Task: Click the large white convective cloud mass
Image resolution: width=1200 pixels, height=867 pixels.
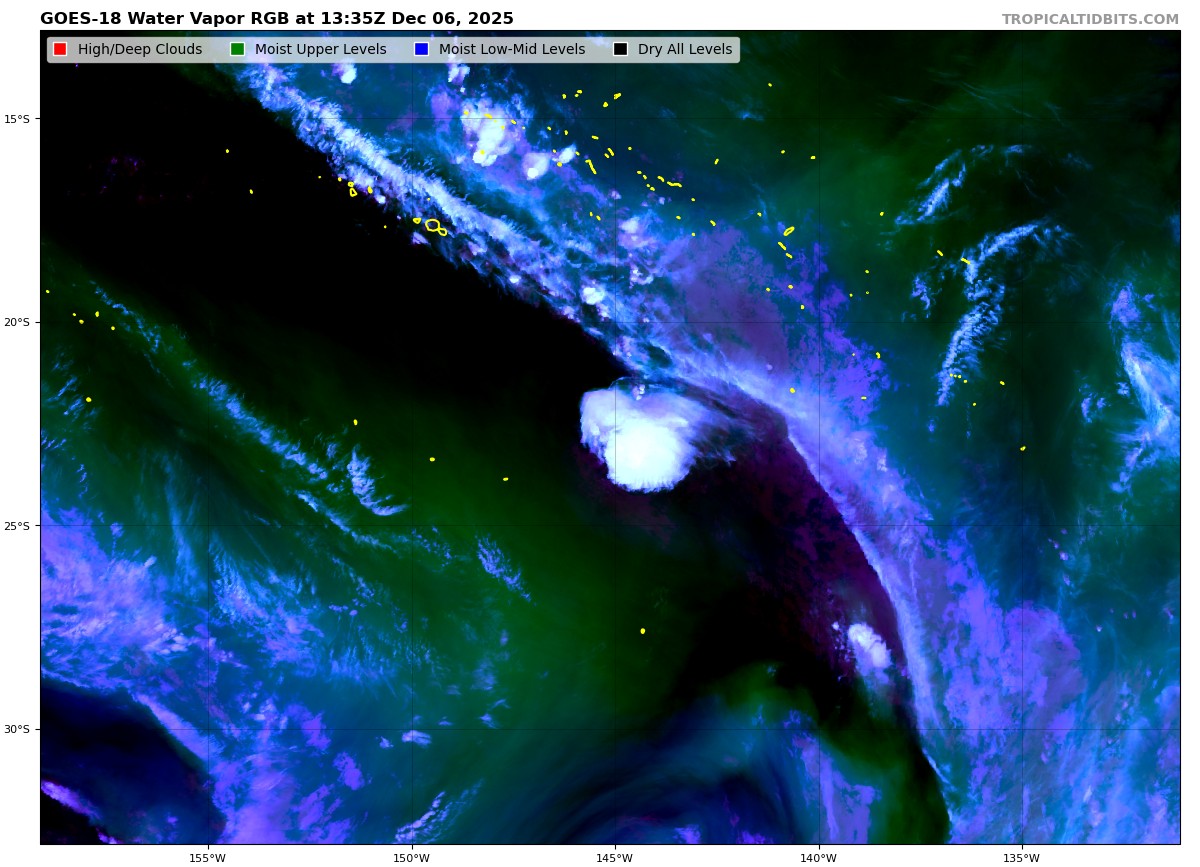Action: 640,440
